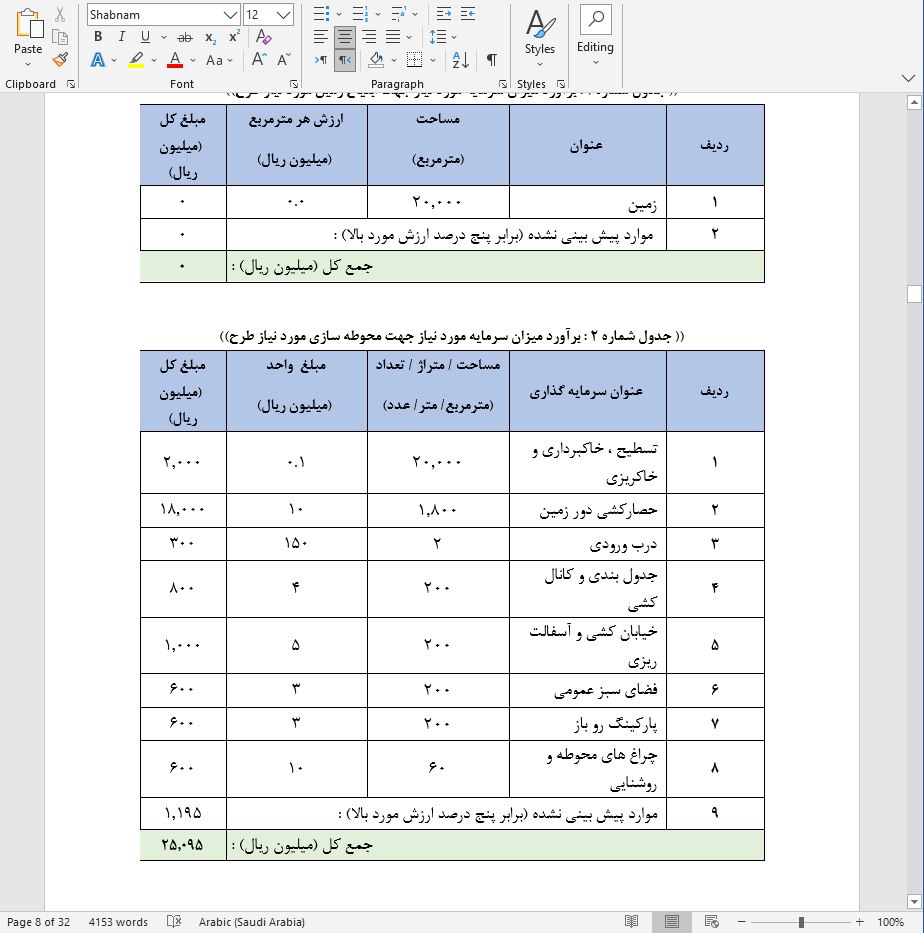Toggle Superscript formatting
The width and height of the screenshot is (924, 933).
click(234, 37)
